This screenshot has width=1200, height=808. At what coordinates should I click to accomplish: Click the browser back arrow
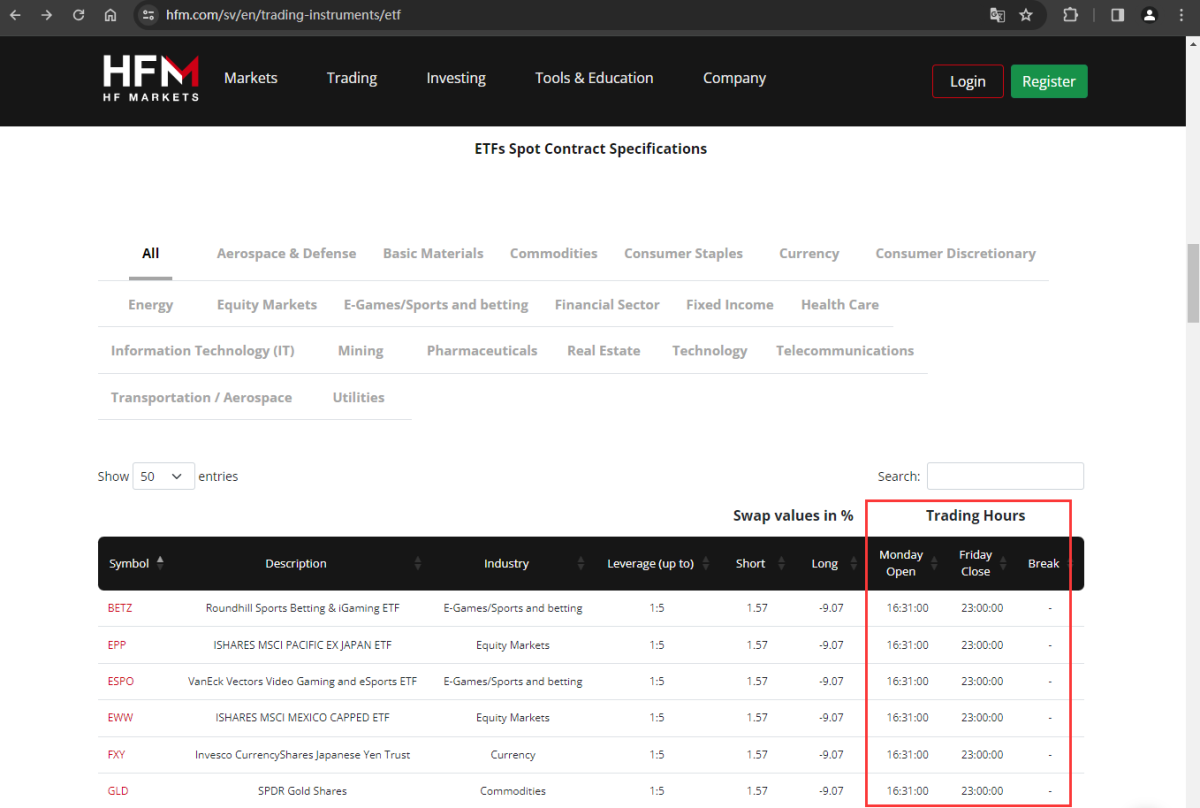pos(15,15)
